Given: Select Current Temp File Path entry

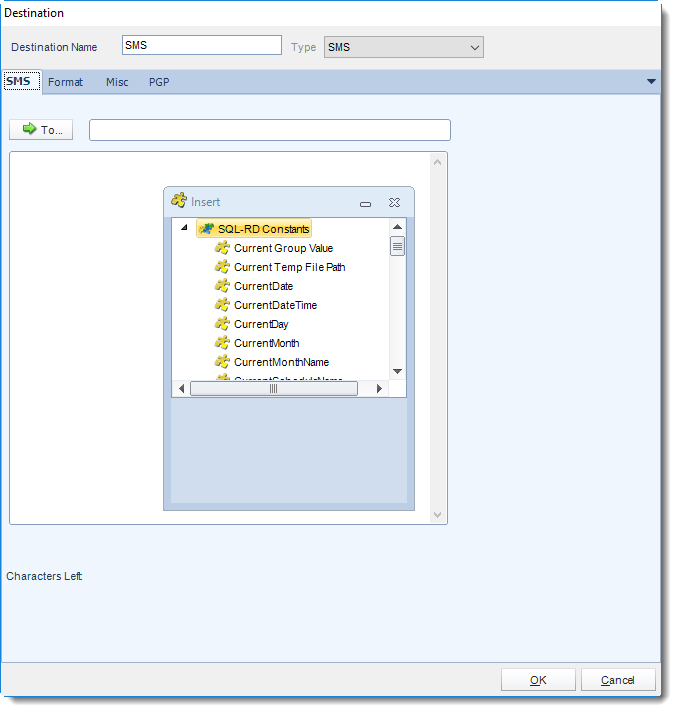Looking at the screenshot, I should (289, 267).
